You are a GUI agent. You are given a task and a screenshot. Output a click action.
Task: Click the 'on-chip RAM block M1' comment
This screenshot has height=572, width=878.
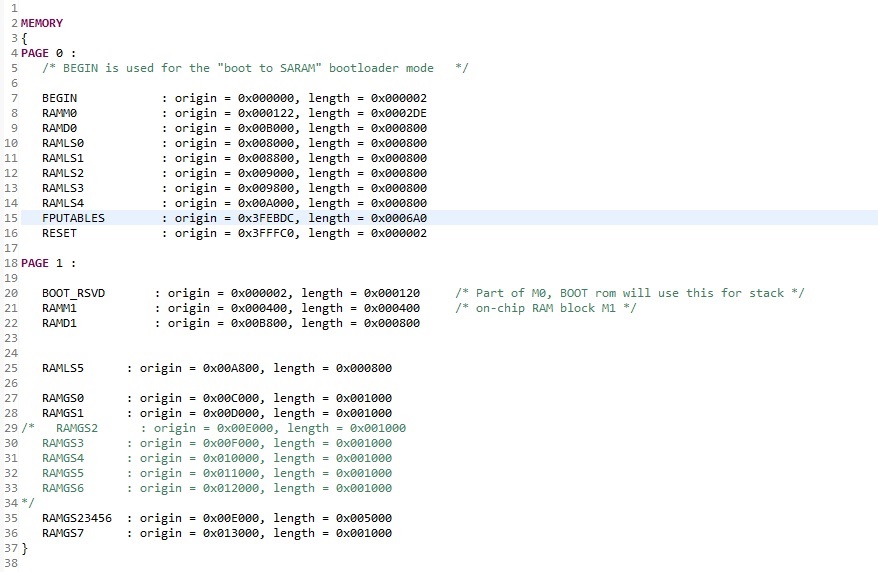(545, 308)
